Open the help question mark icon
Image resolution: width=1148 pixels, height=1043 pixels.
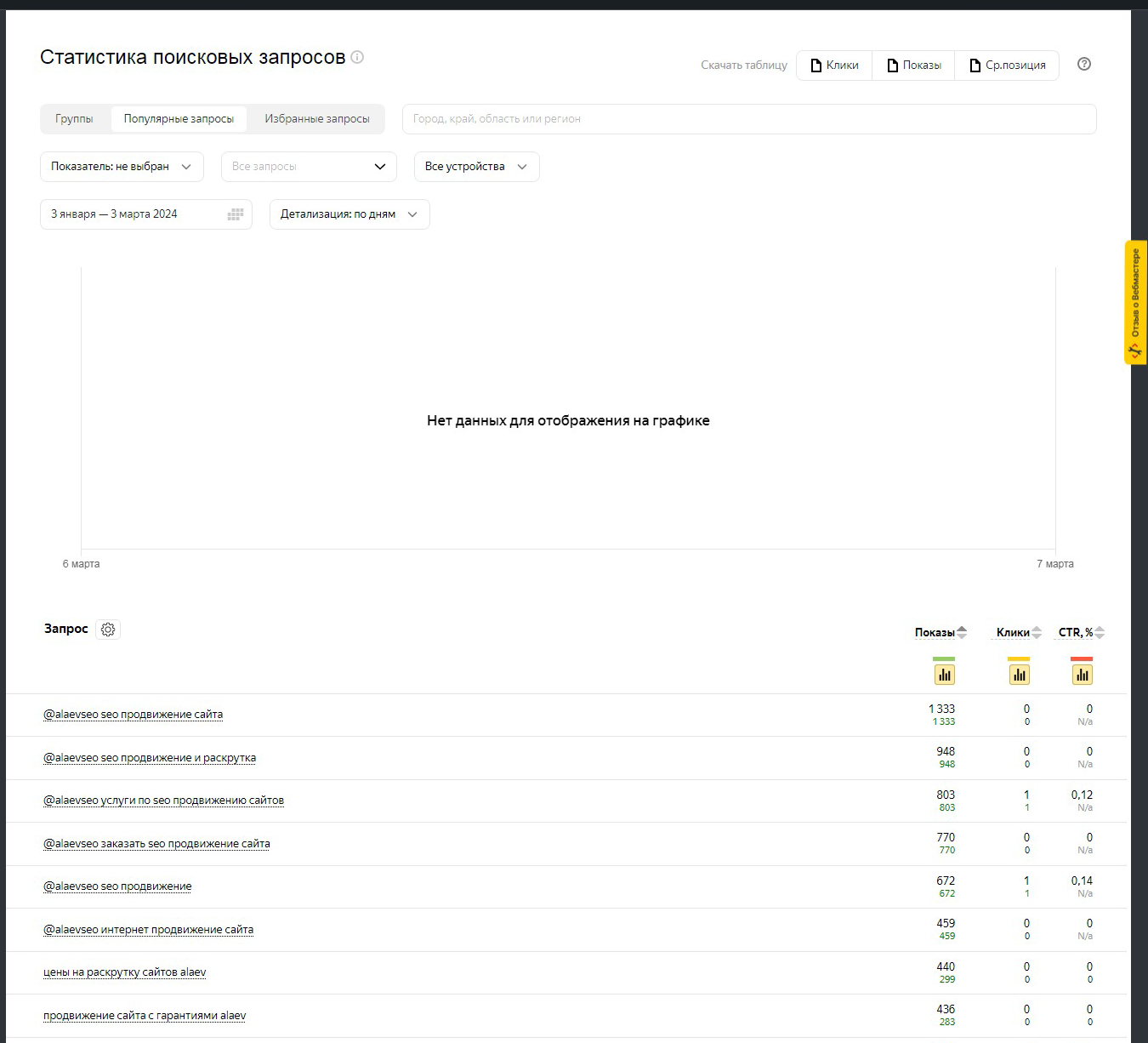[x=1083, y=64]
